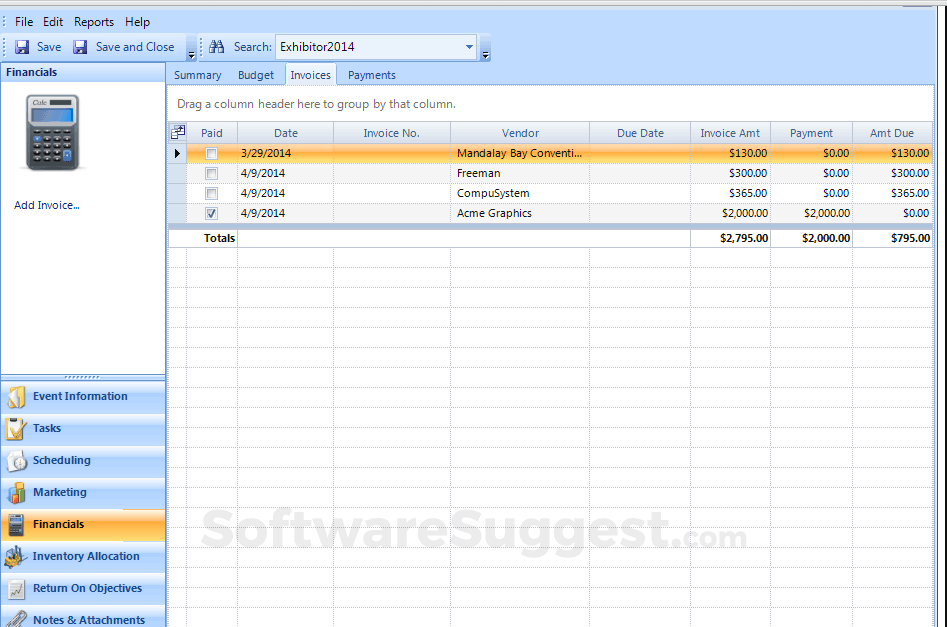The image size is (947, 627).
Task: Select Return On Objectives
Action: click(x=84, y=588)
